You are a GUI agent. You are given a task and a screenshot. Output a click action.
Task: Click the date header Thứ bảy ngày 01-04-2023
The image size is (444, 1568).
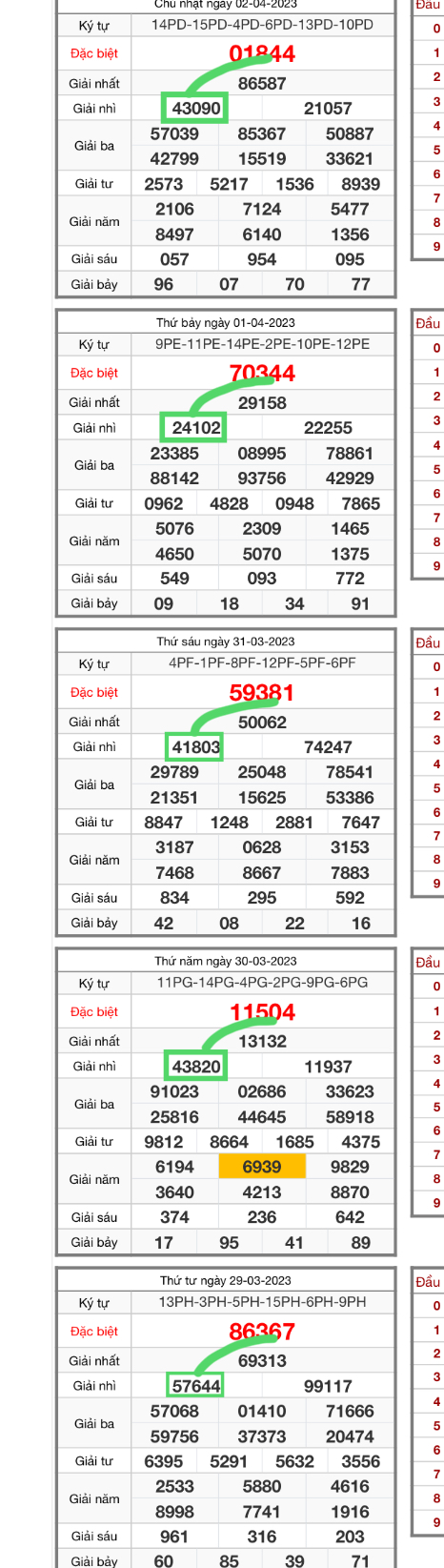click(226, 323)
